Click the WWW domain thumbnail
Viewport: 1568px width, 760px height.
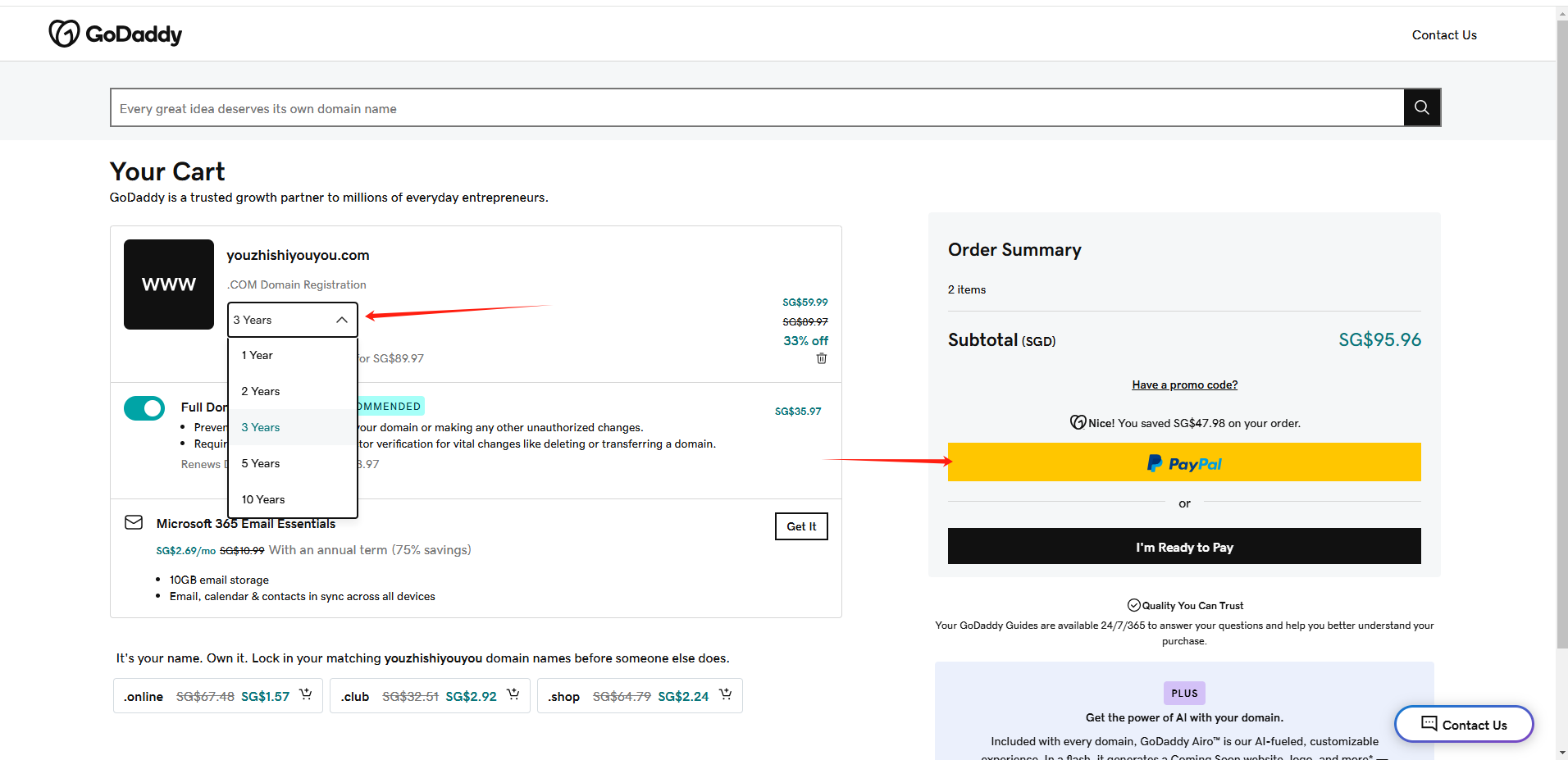coord(169,284)
